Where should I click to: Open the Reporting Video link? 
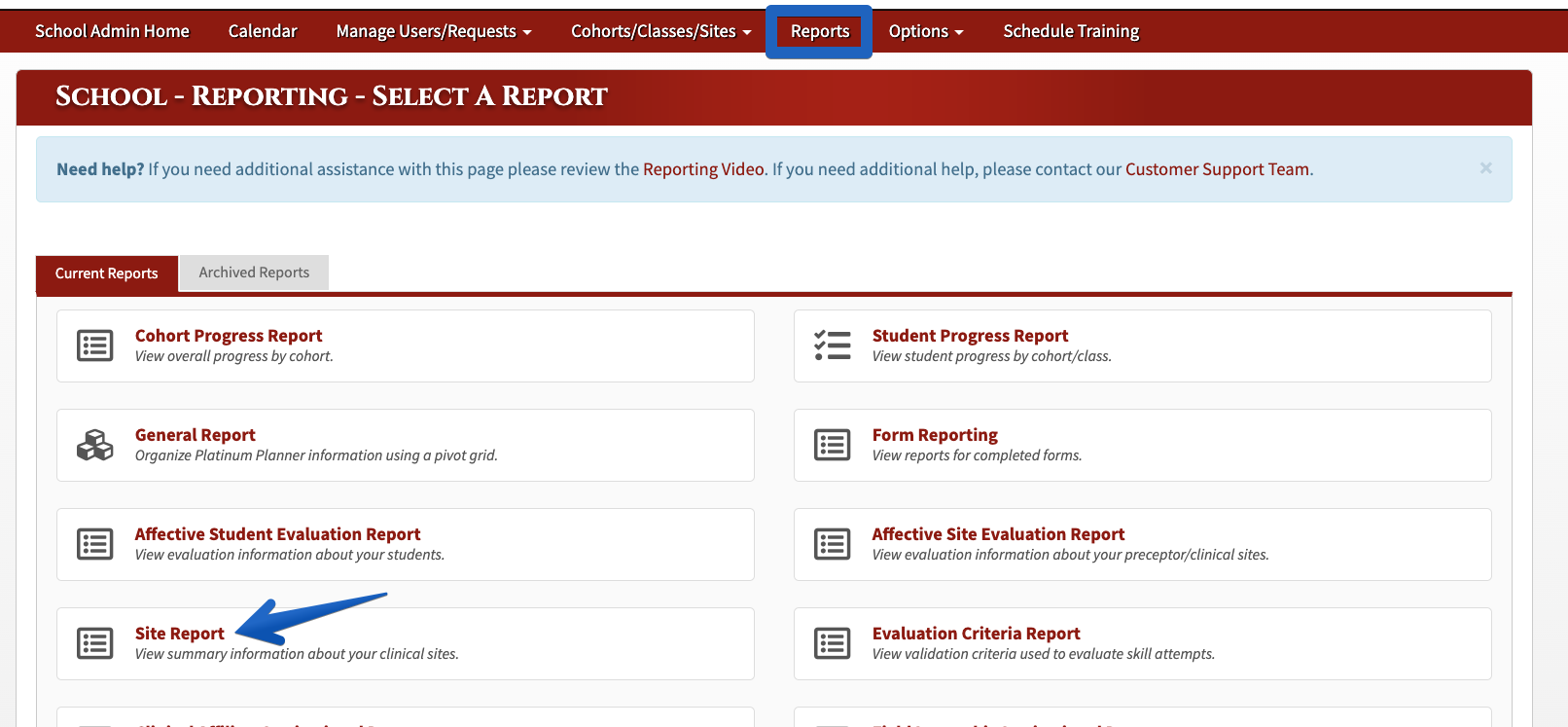pos(703,169)
